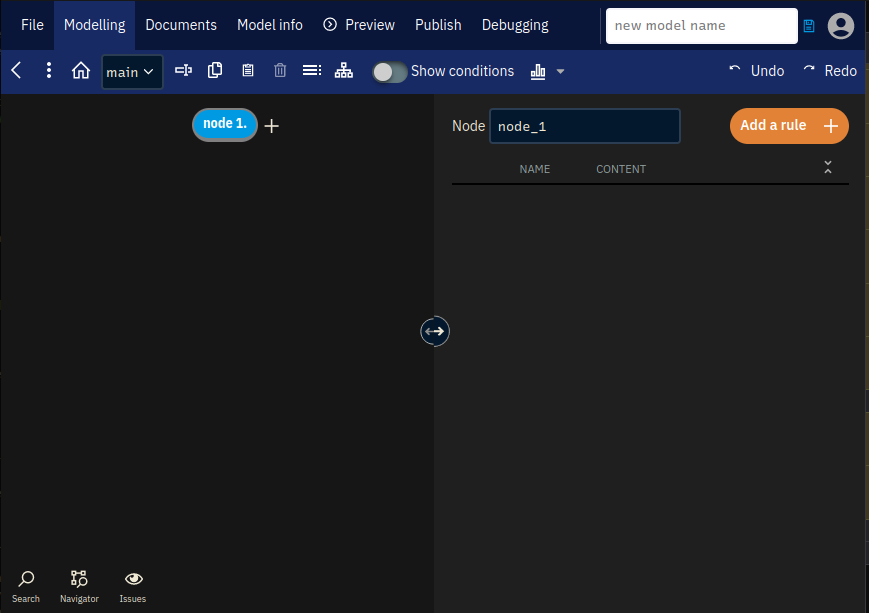This screenshot has height=613, width=869.
Task: Open the File menu
Action: (32, 25)
